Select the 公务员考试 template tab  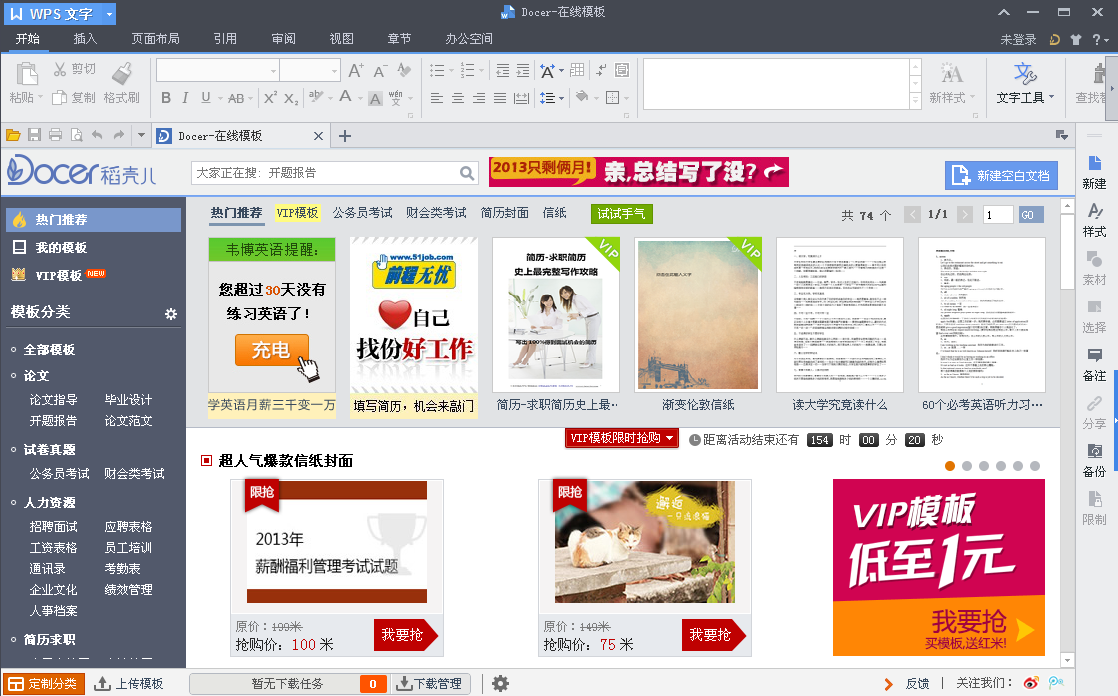click(x=362, y=213)
